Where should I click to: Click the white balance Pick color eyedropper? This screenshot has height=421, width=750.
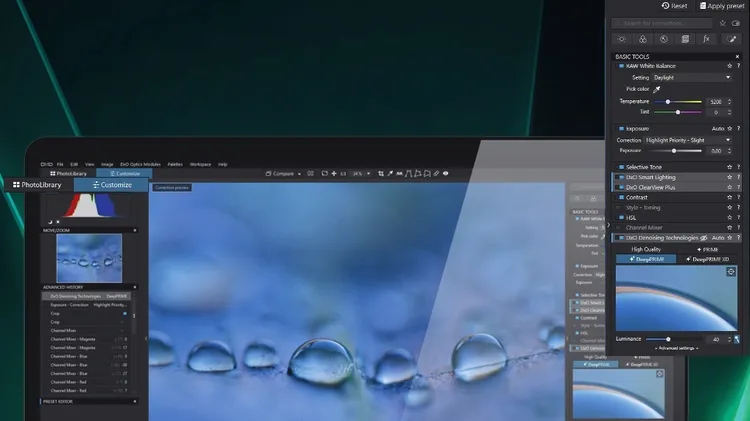(657, 89)
